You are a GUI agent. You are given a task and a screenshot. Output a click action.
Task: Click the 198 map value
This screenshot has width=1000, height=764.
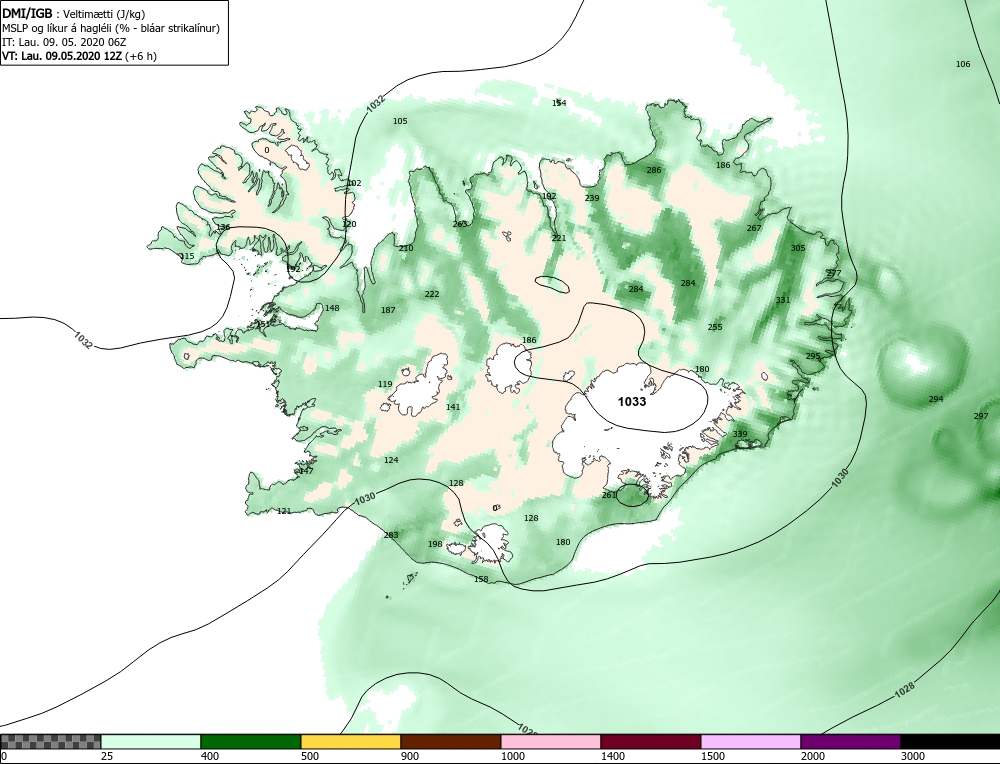(435, 545)
